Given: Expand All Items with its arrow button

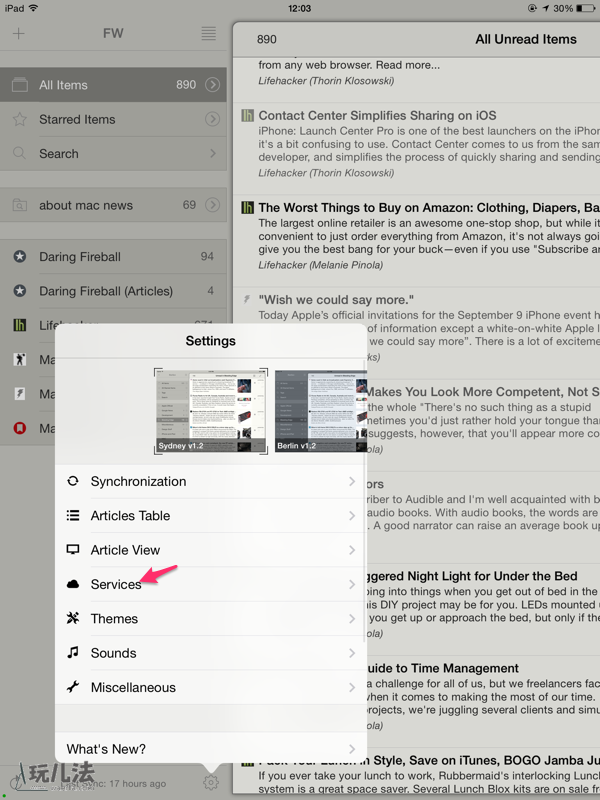Looking at the screenshot, I should click(x=212, y=85).
